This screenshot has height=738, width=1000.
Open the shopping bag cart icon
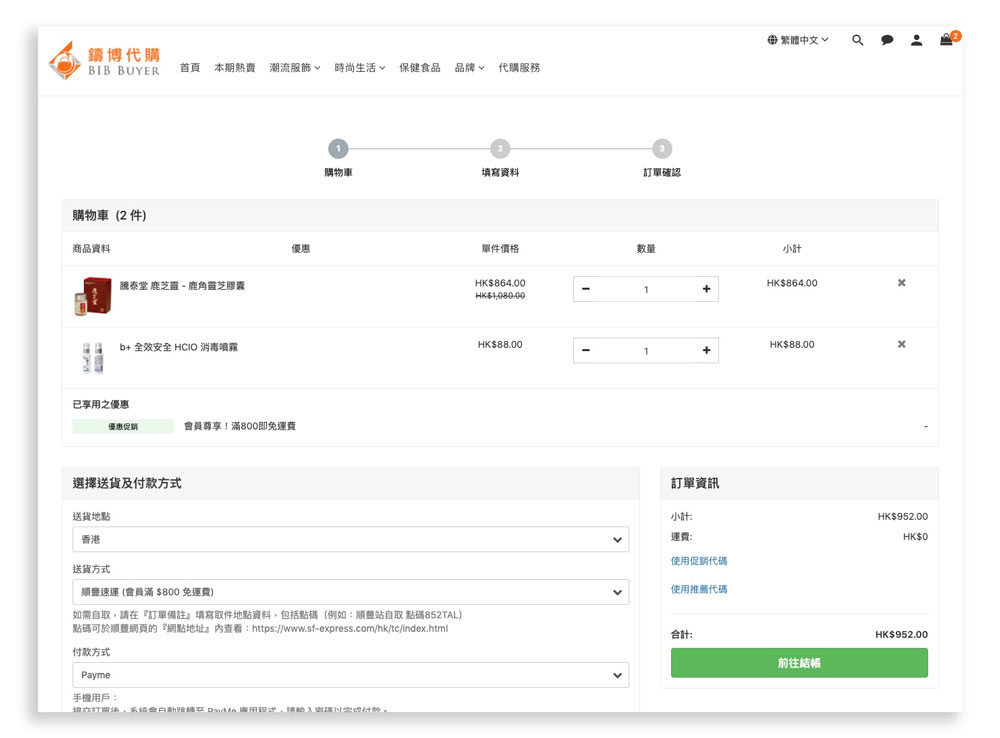(x=946, y=40)
